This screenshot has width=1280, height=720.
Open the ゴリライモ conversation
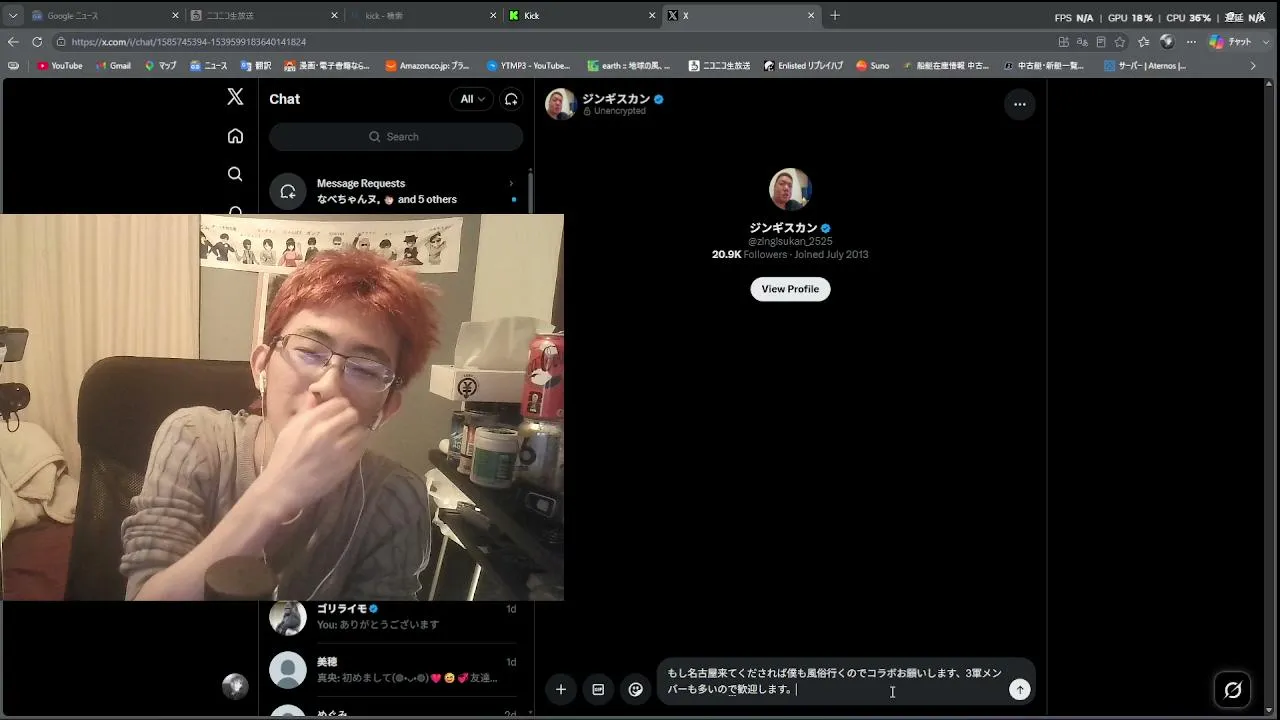[x=396, y=617]
